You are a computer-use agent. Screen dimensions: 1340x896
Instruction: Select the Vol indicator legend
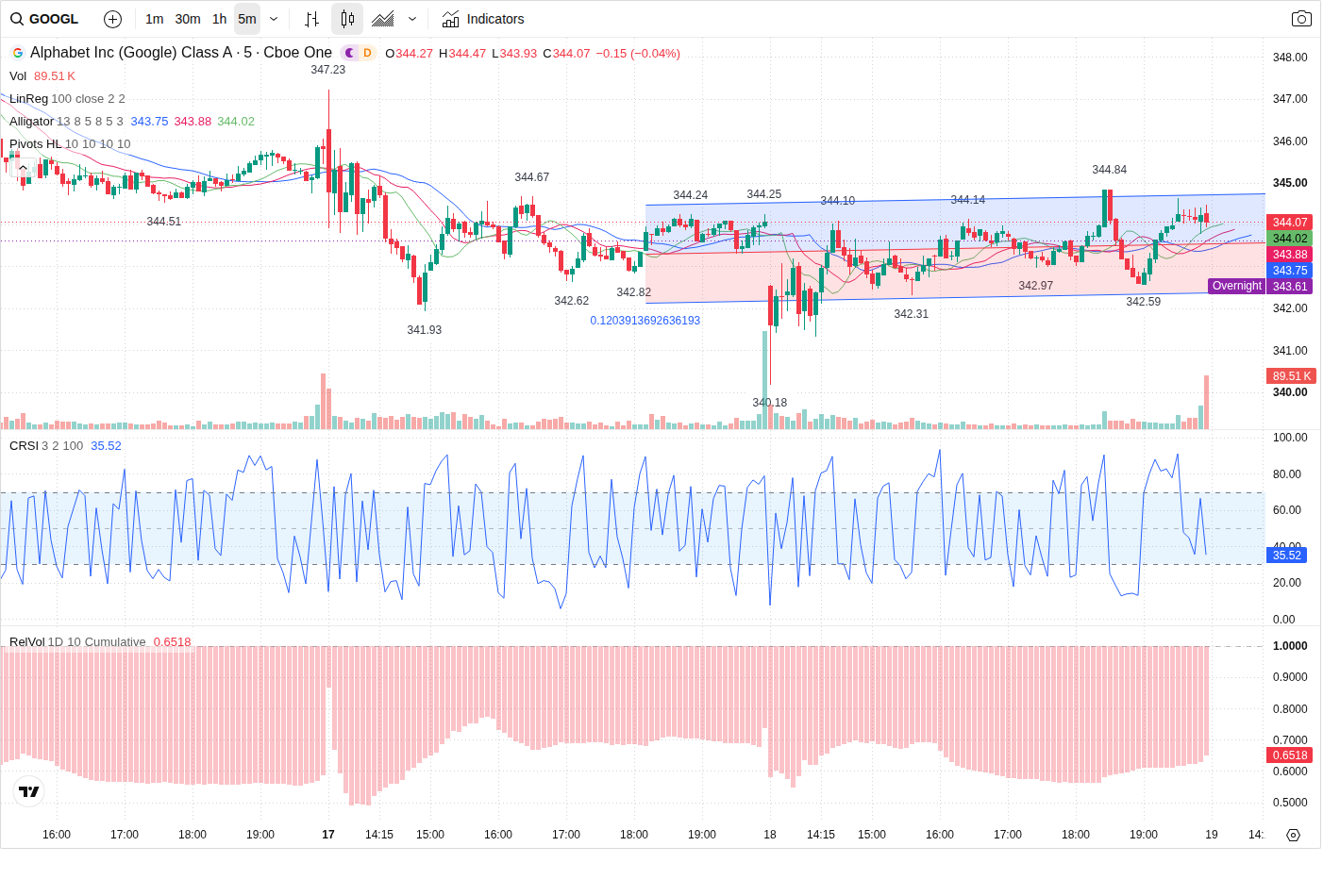(18, 76)
